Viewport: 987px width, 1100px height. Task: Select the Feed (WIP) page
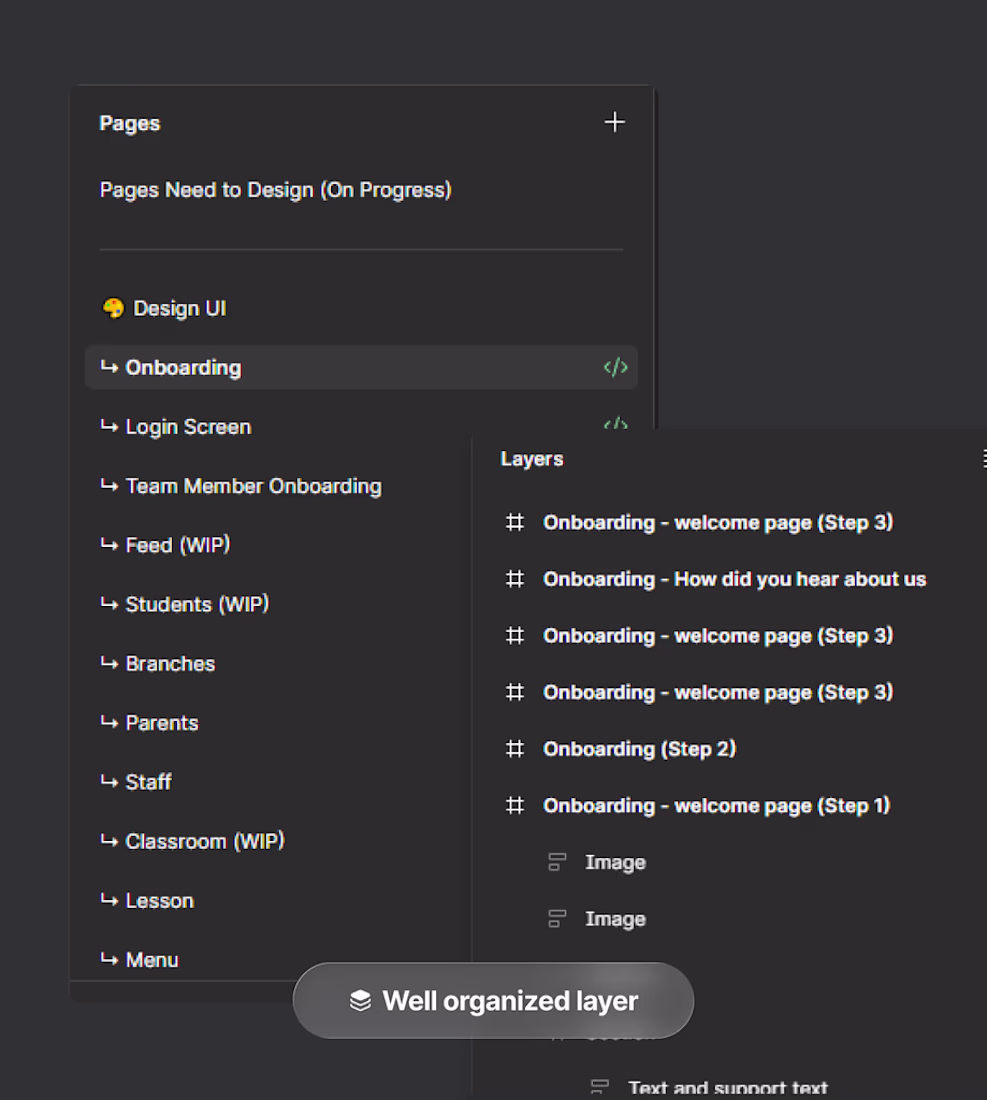tap(178, 545)
